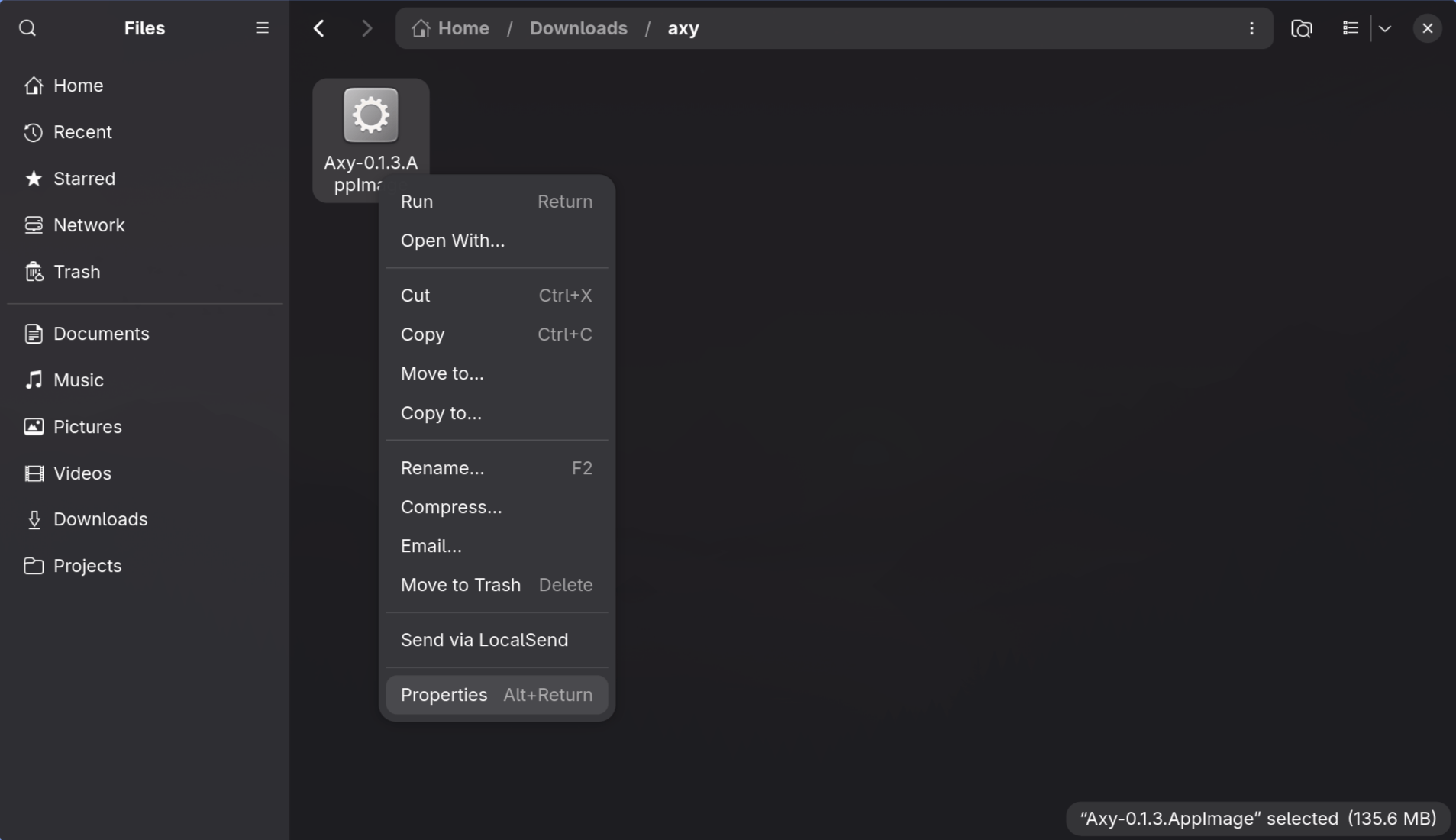Open Music label in the sidebar

[79, 380]
